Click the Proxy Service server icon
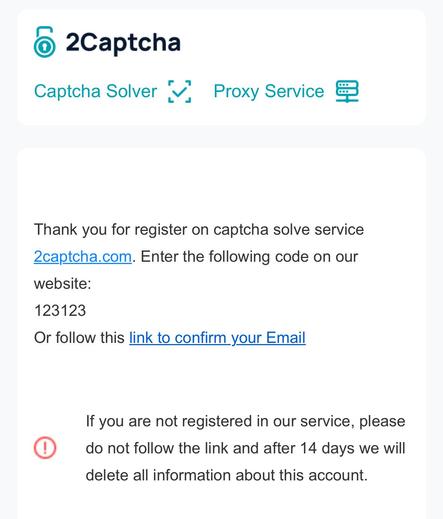 347,91
